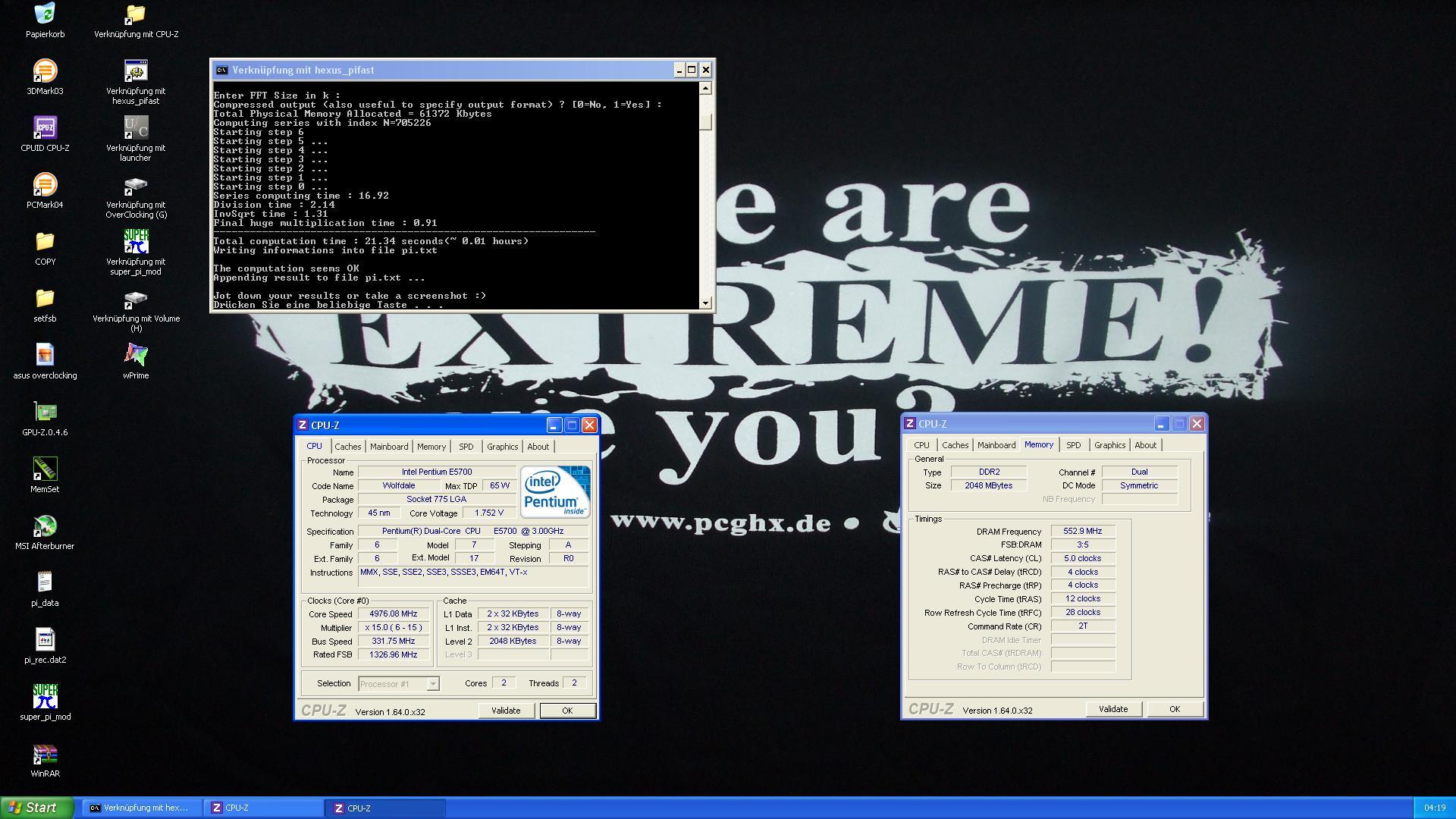Screen dimensions: 1456x819
Task: Open Mainboard tab in left CPU-Z window
Action: (x=389, y=447)
